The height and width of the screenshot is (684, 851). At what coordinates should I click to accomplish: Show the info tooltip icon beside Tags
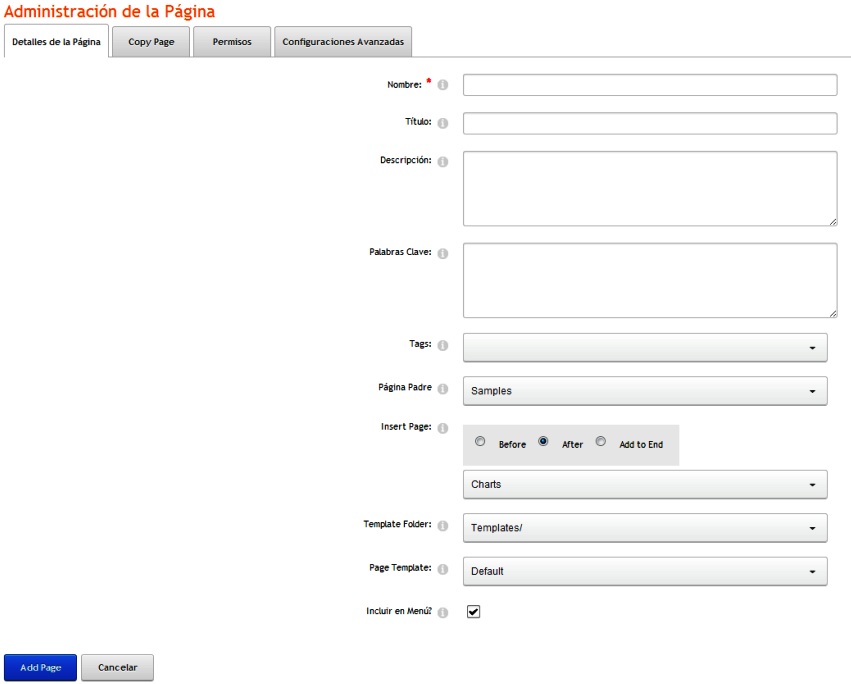tap(443, 345)
